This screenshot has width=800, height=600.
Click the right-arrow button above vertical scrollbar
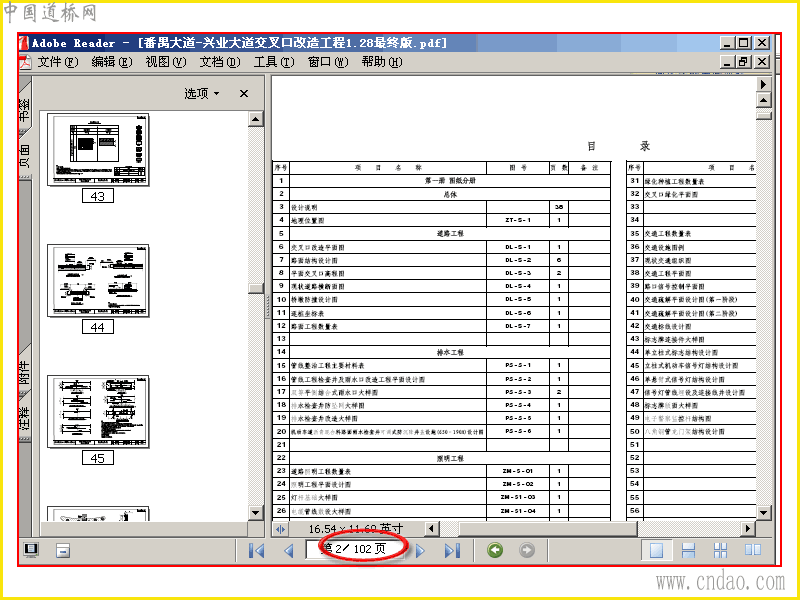tap(763, 84)
